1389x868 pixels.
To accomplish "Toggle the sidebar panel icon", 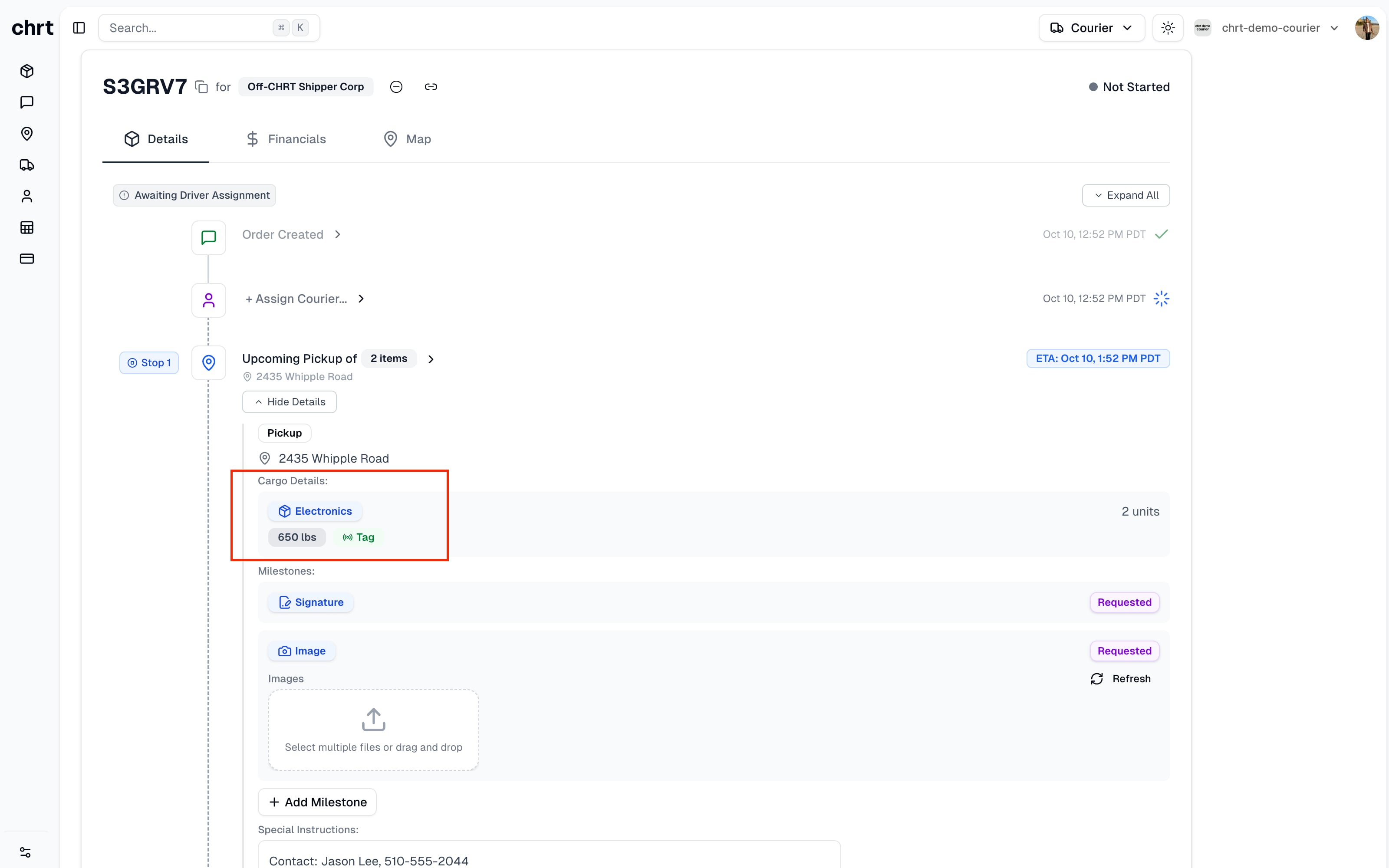I will tap(79, 27).
